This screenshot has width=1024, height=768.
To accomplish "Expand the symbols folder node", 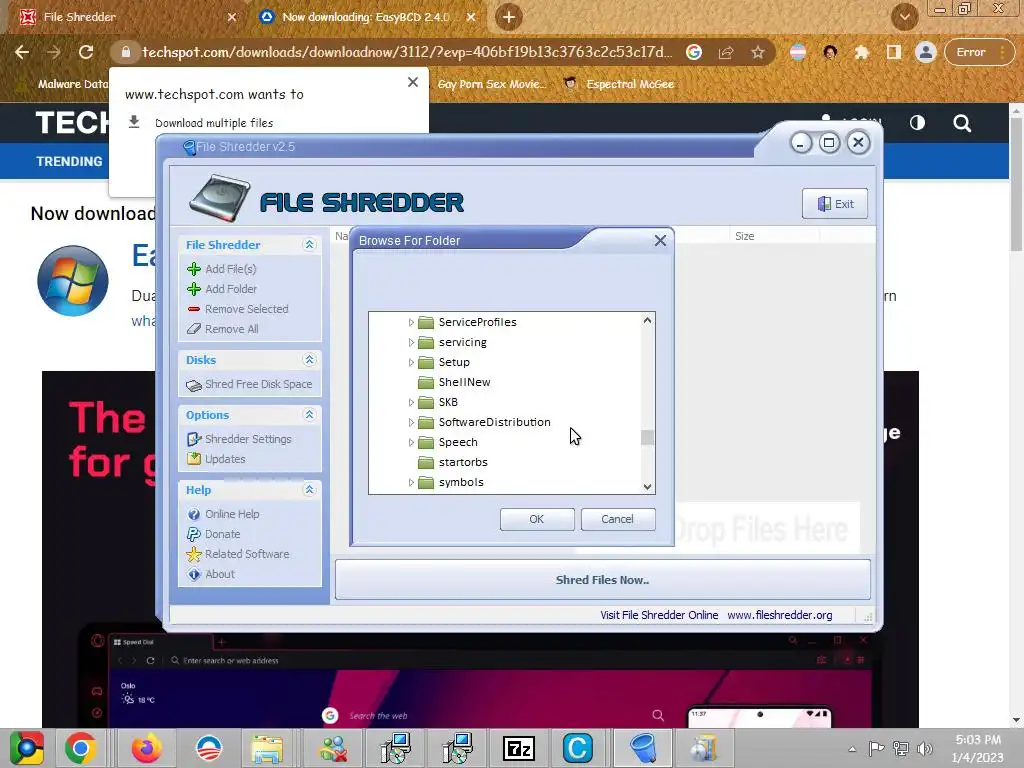I will (411, 483).
